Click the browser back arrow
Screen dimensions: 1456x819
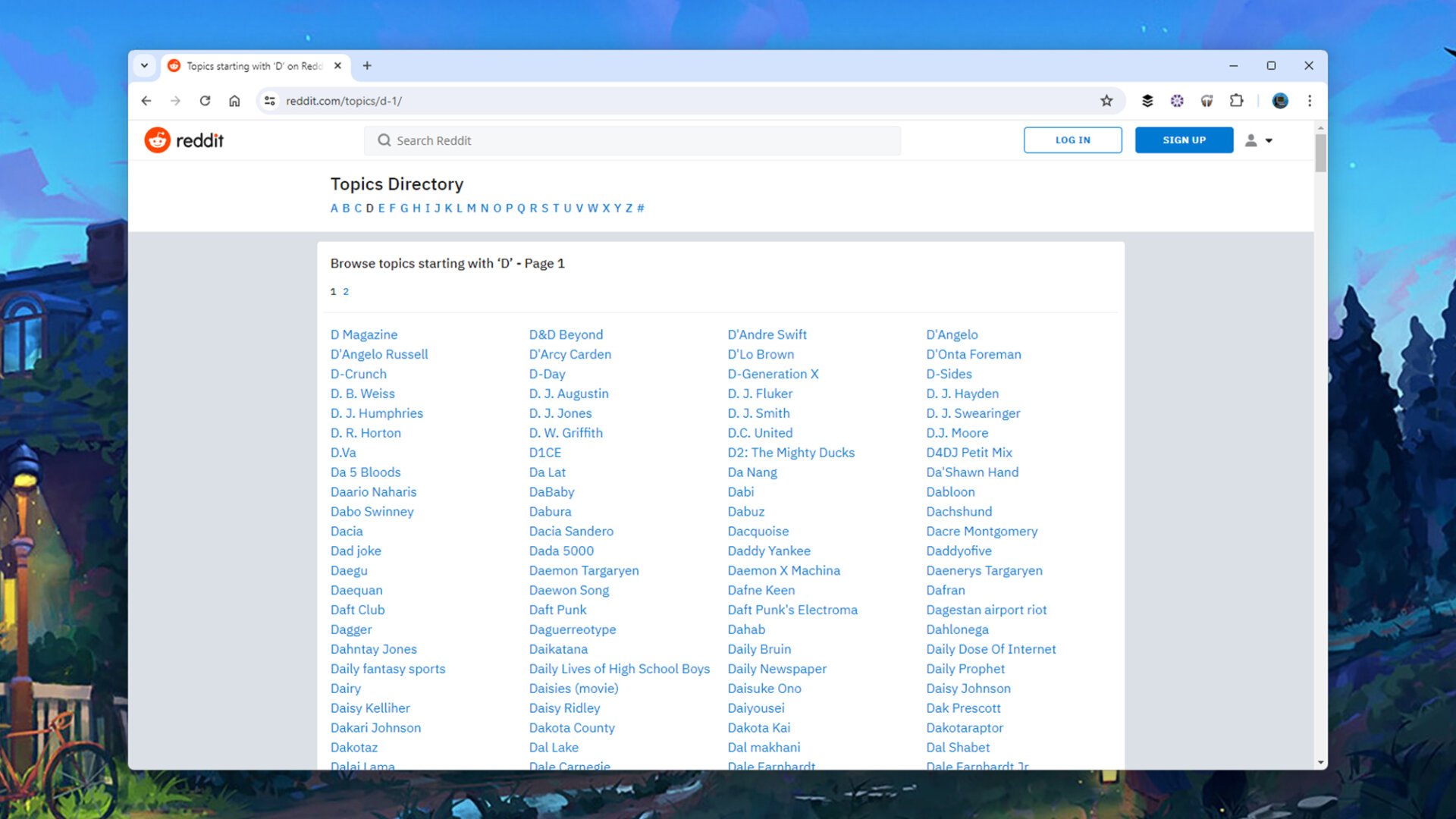(x=146, y=101)
